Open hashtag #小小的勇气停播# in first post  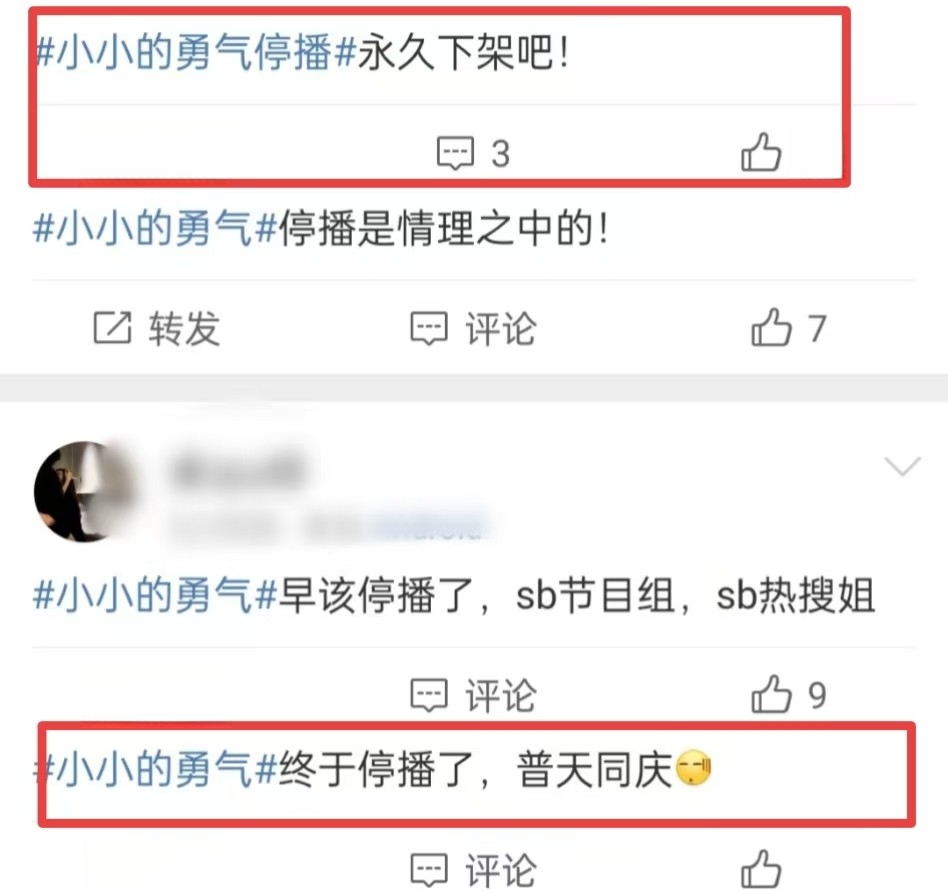pyautogui.click(x=195, y=52)
